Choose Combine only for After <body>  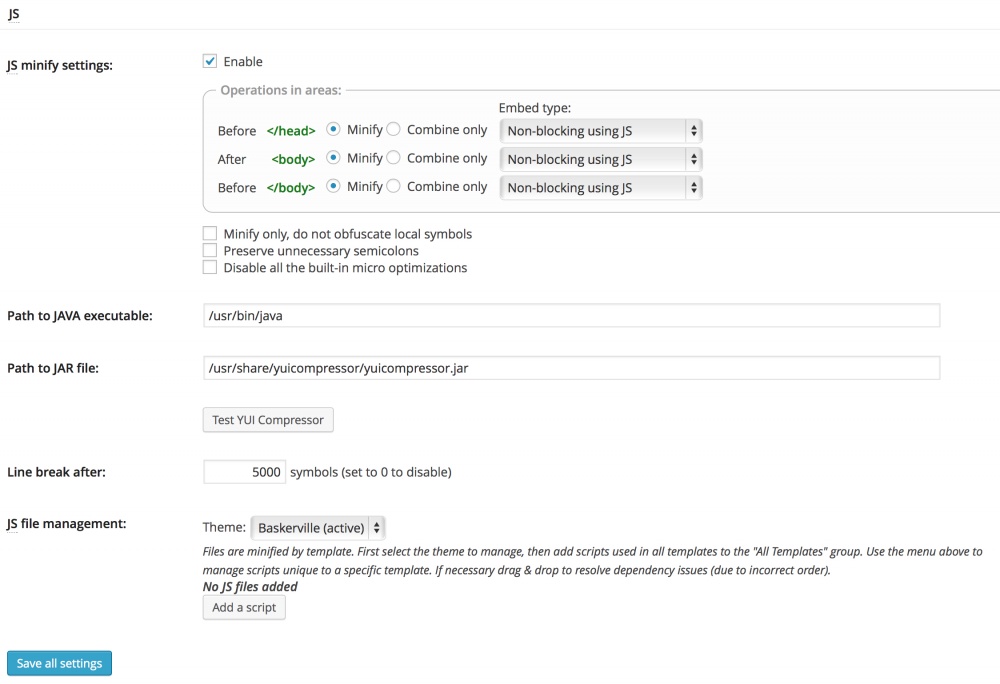[x=393, y=158]
